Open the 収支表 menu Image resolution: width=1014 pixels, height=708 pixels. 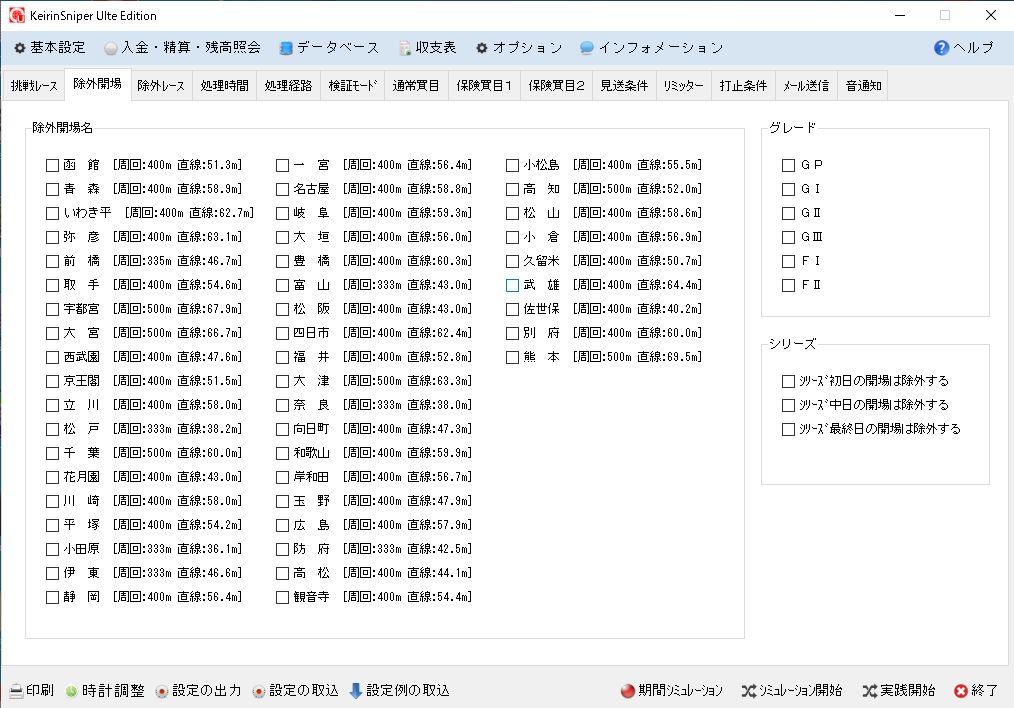(427, 47)
